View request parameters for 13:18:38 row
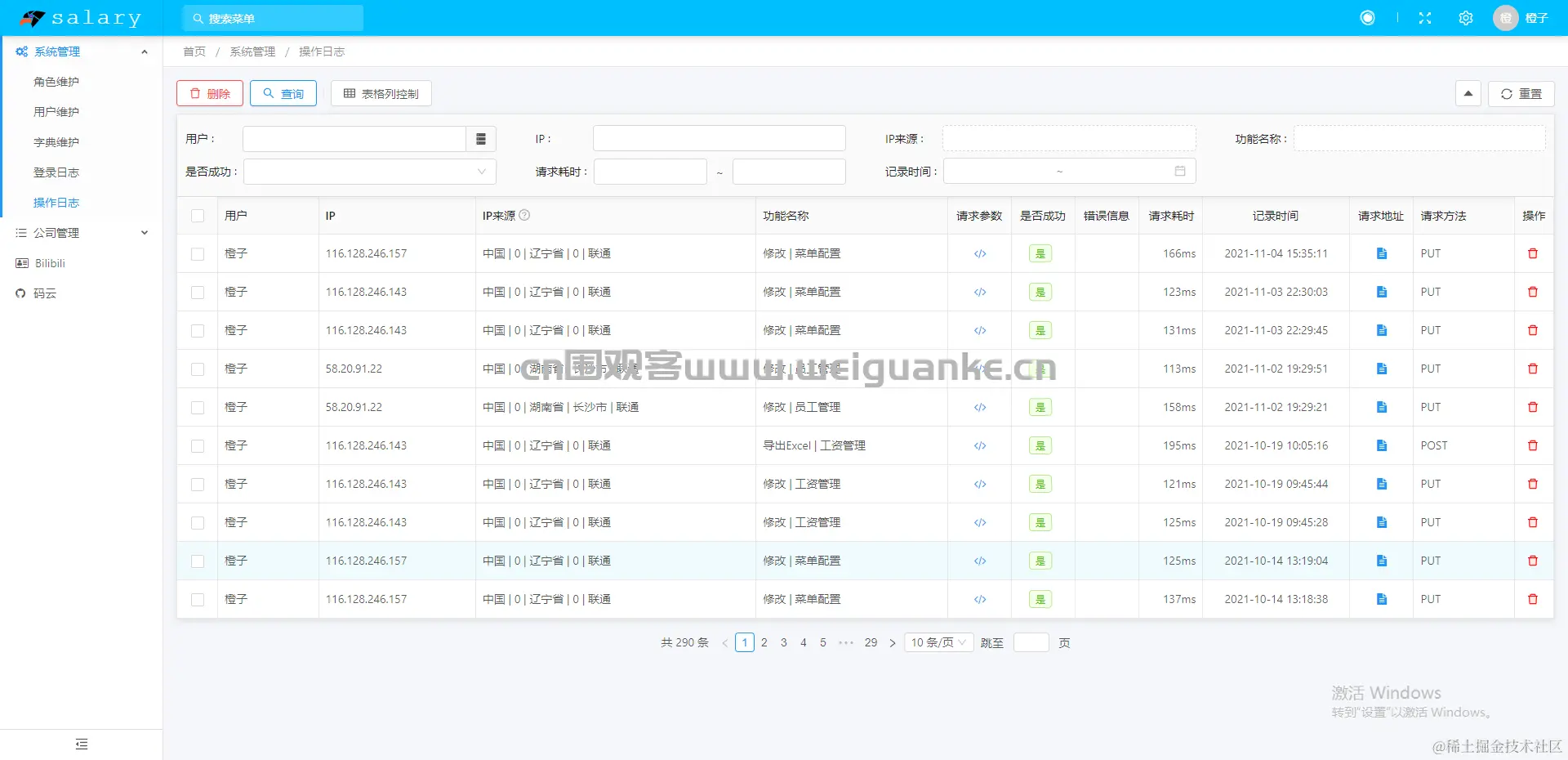 [980, 599]
